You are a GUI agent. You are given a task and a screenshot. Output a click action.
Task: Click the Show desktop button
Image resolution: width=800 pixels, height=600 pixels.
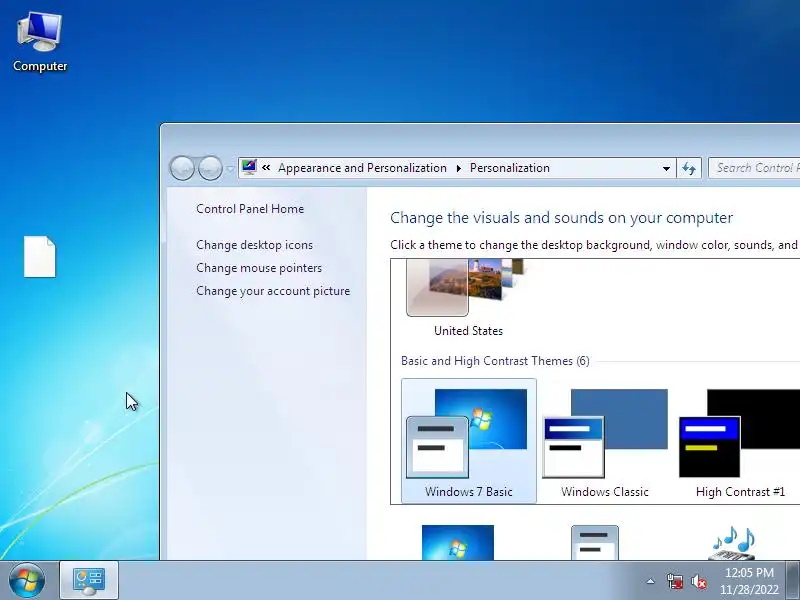793,581
